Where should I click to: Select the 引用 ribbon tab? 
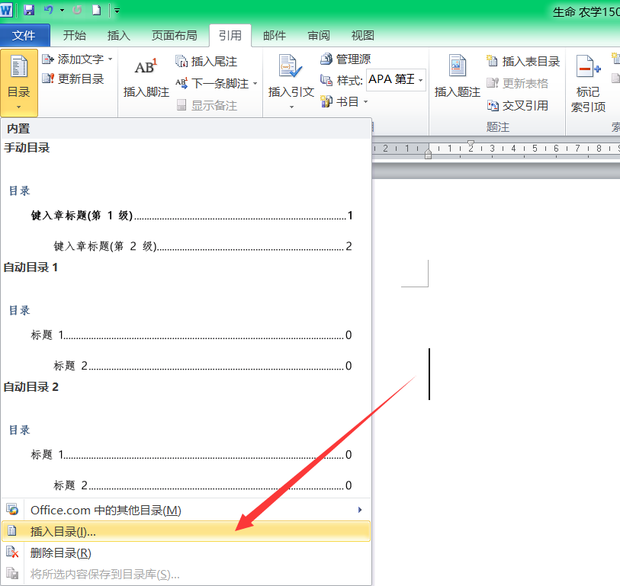tap(230, 36)
